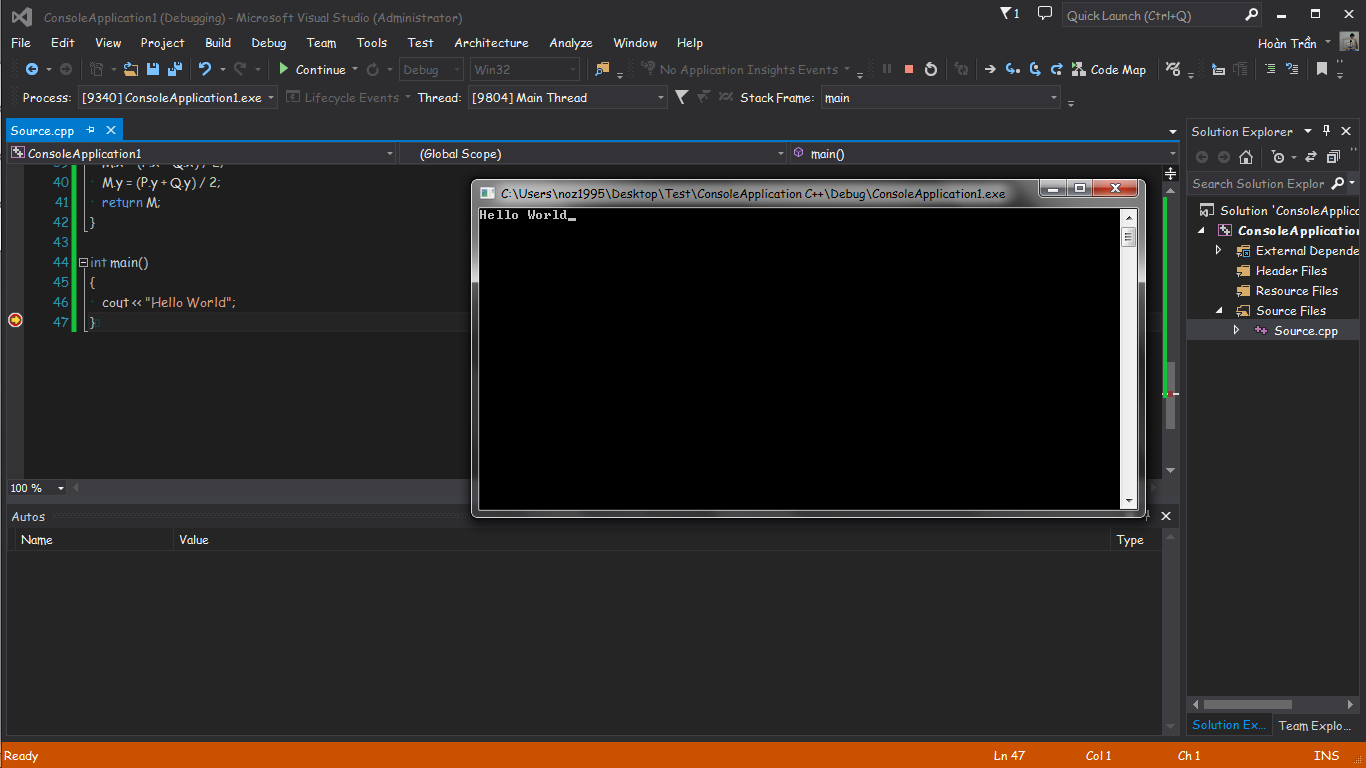Expand the External Dependencies tree node
Image resolution: width=1366 pixels, height=768 pixels.
pyautogui.click(x=1218, y=251)
